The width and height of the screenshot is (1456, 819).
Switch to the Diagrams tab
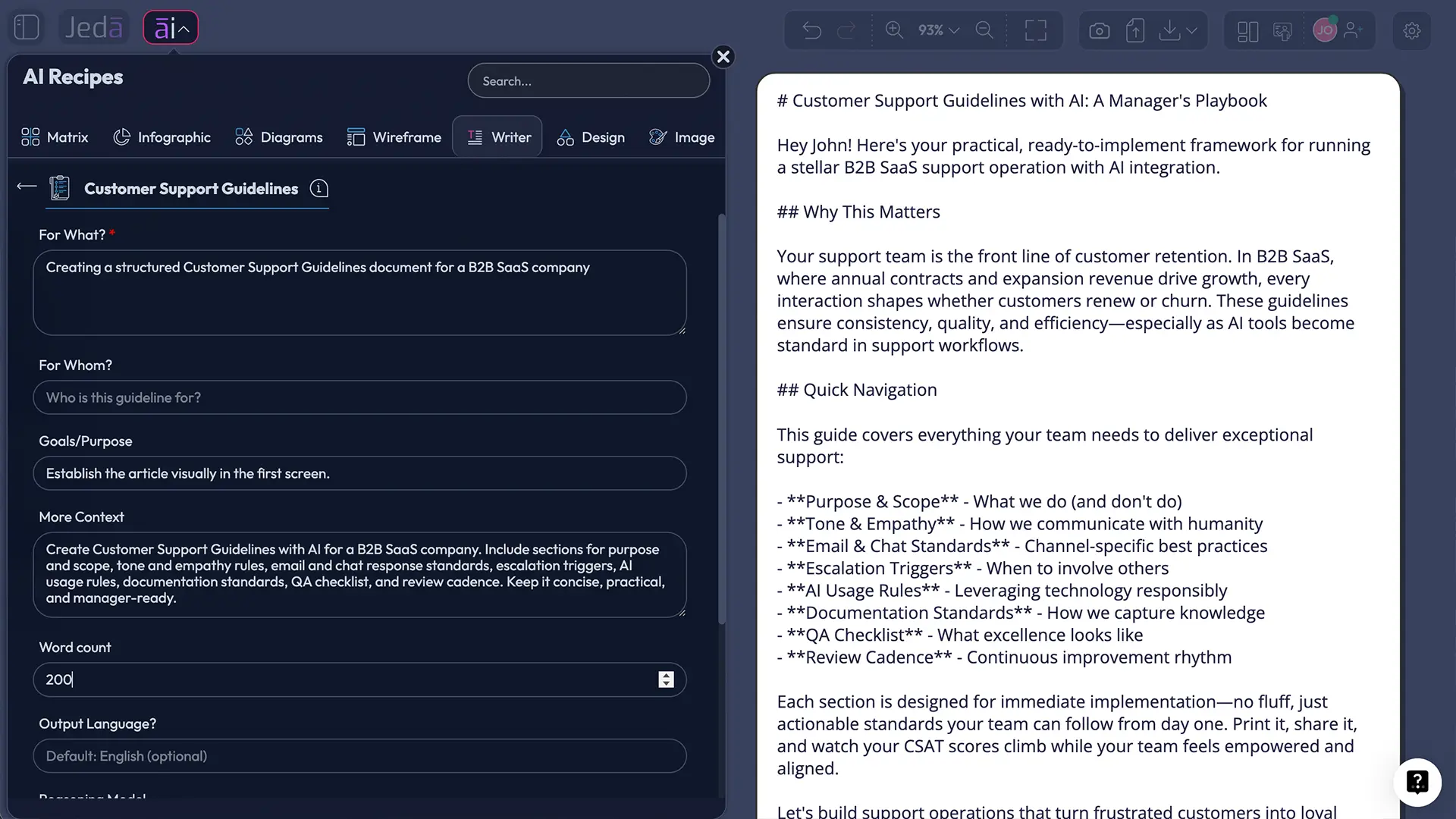[279, 137]
